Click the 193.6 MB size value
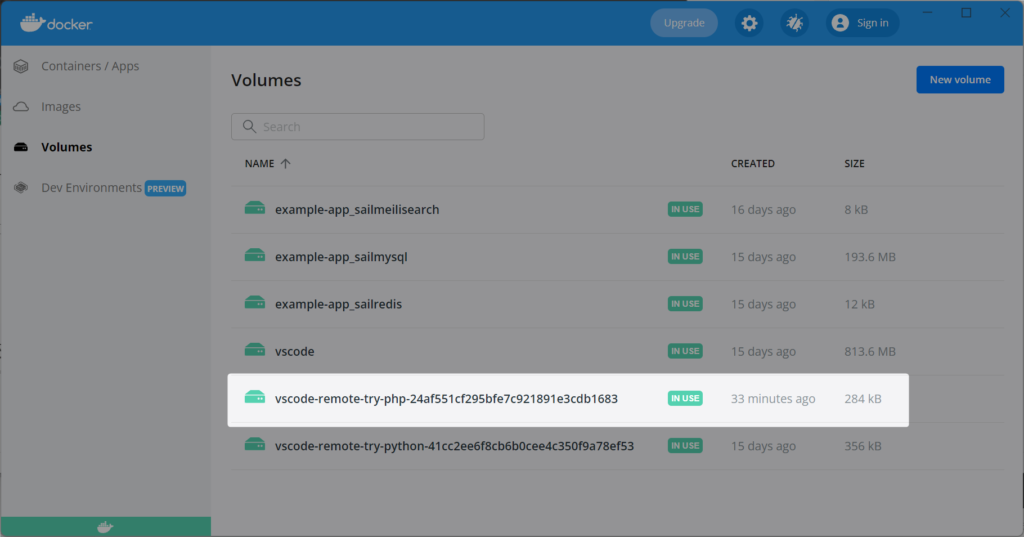The height and width of the screenshot is (537, 1024). (870, 257)
